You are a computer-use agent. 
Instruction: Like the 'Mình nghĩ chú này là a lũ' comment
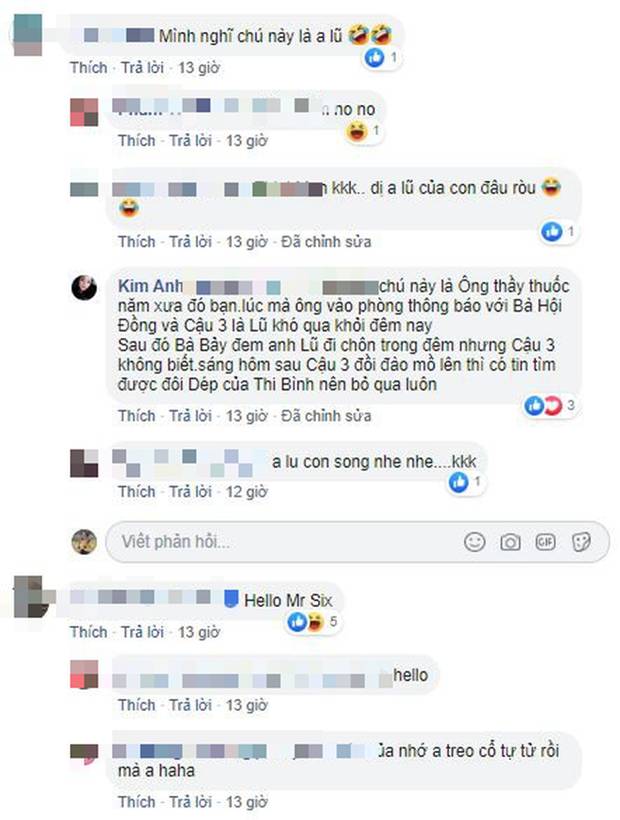tap(88, 67)
